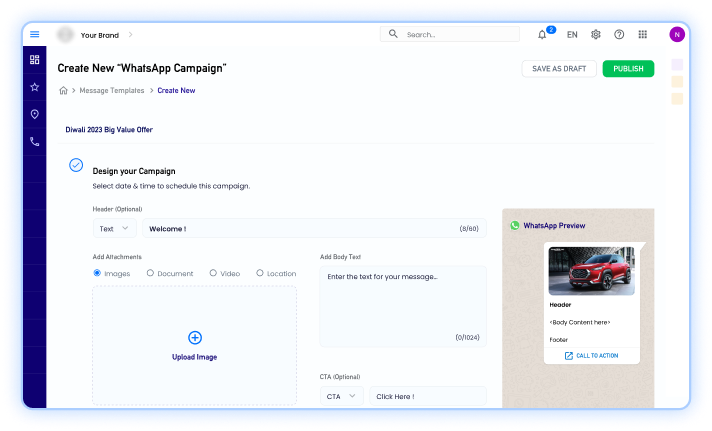Click the lower orange swatch on right
This screenshot has width=712, height=431.
tap(677, 99)
